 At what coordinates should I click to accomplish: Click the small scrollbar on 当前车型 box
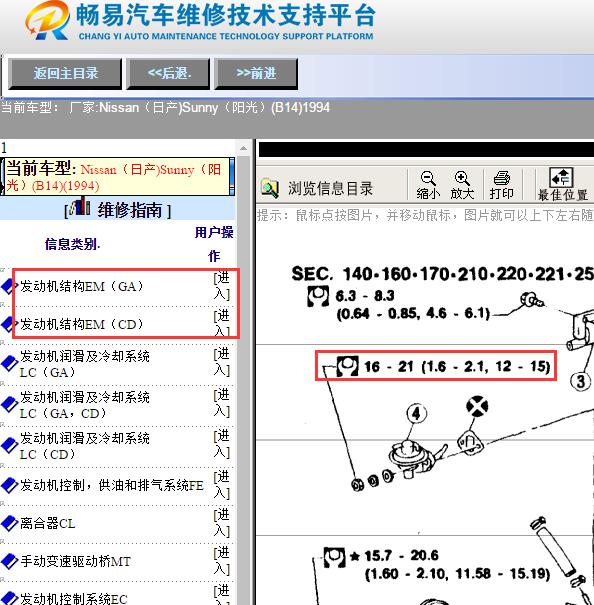232,177
